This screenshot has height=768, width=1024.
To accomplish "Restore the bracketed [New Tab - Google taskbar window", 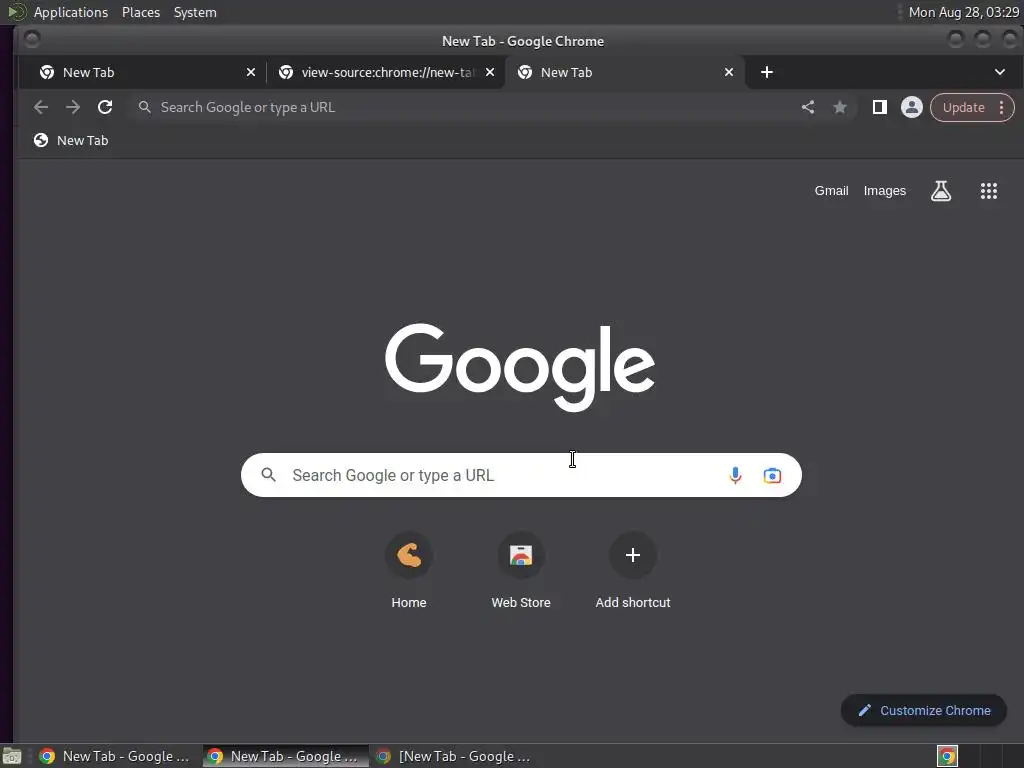I will click(455, 756).
